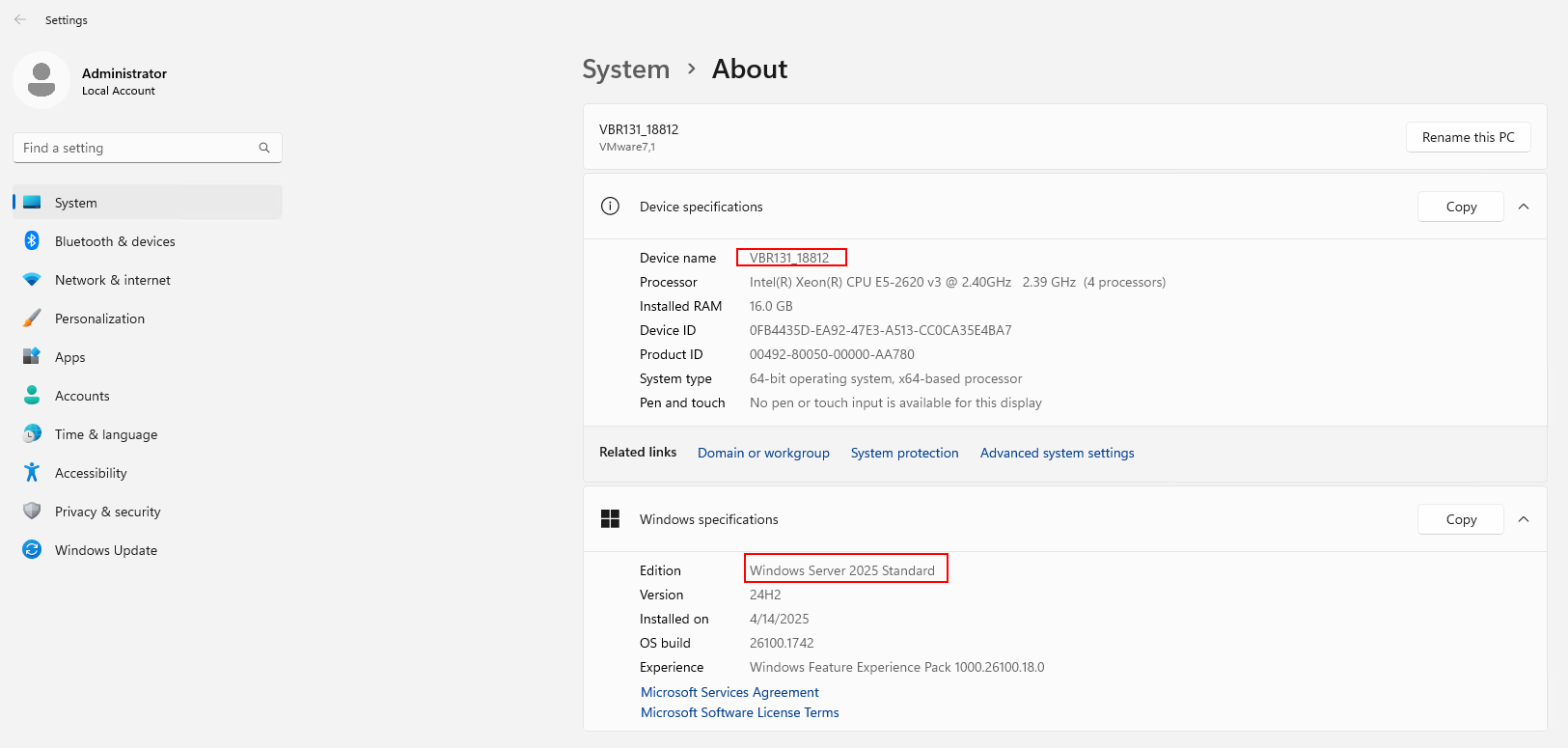
Task: Select System in the sidebar
Action: 148,203
